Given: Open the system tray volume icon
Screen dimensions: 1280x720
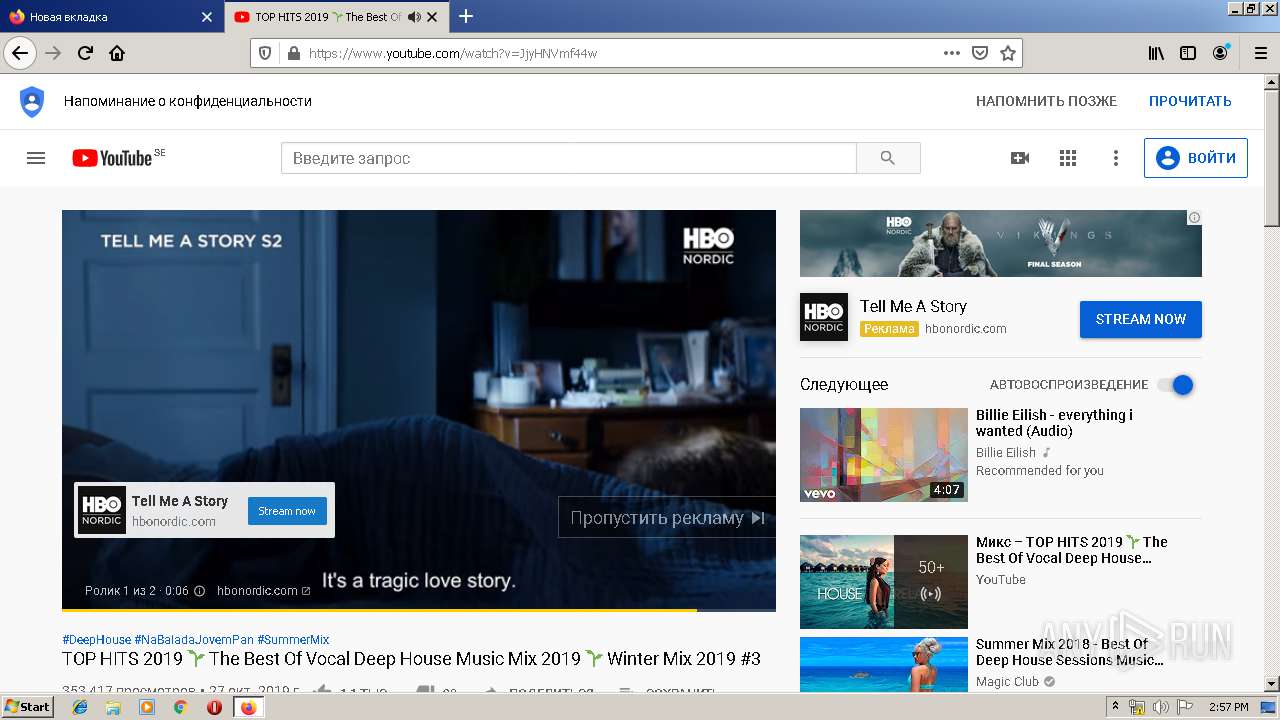Looking at the screenshot, I should (x=1161, y=707).
